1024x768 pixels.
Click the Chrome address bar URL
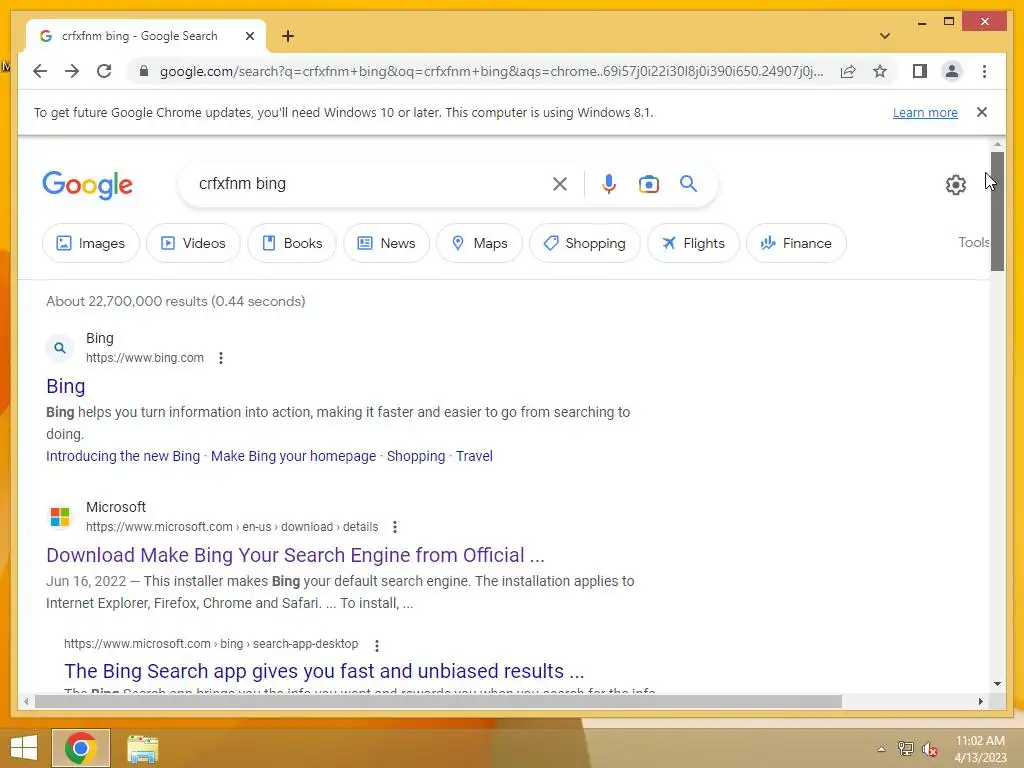tap(491, 71)
